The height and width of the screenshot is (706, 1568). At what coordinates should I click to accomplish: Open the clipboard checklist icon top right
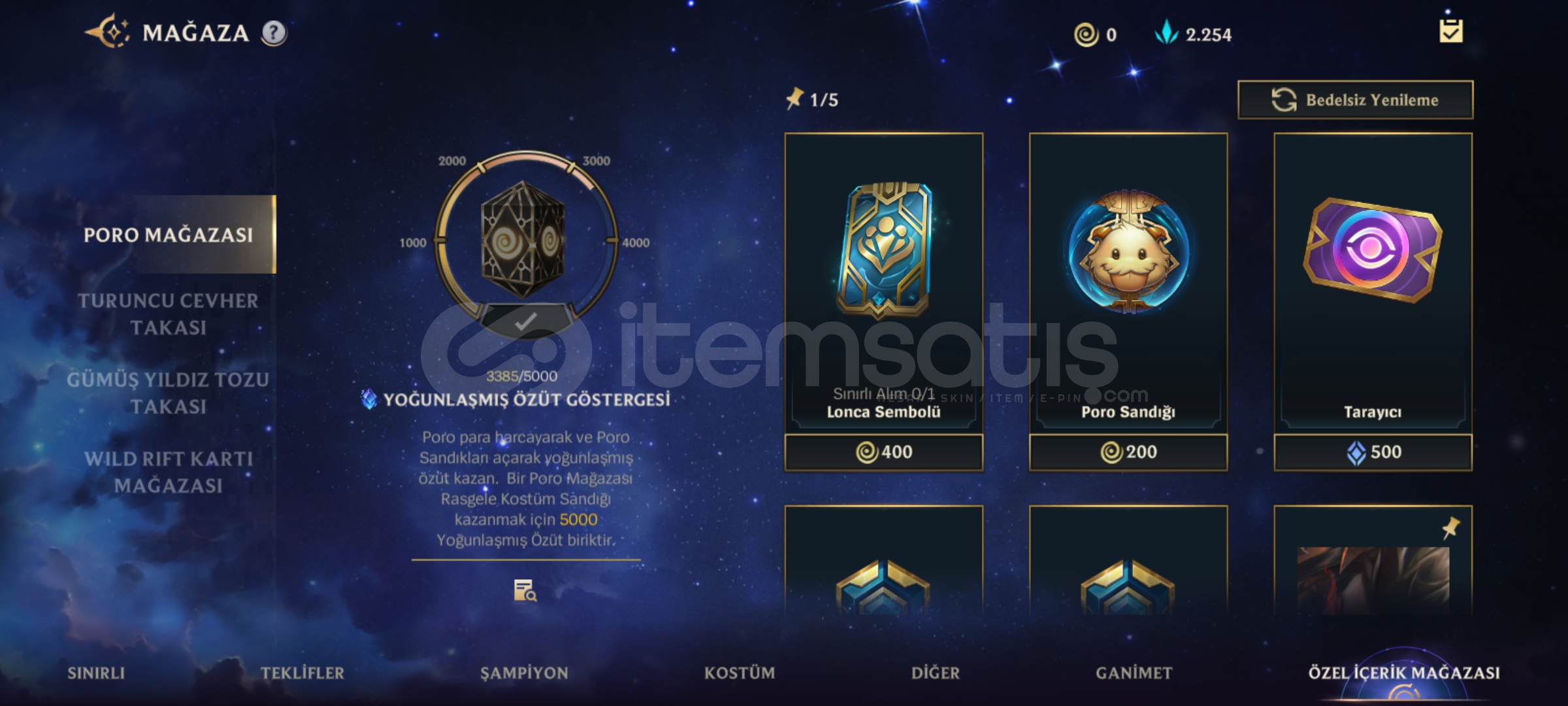(x=1450, y=30)
